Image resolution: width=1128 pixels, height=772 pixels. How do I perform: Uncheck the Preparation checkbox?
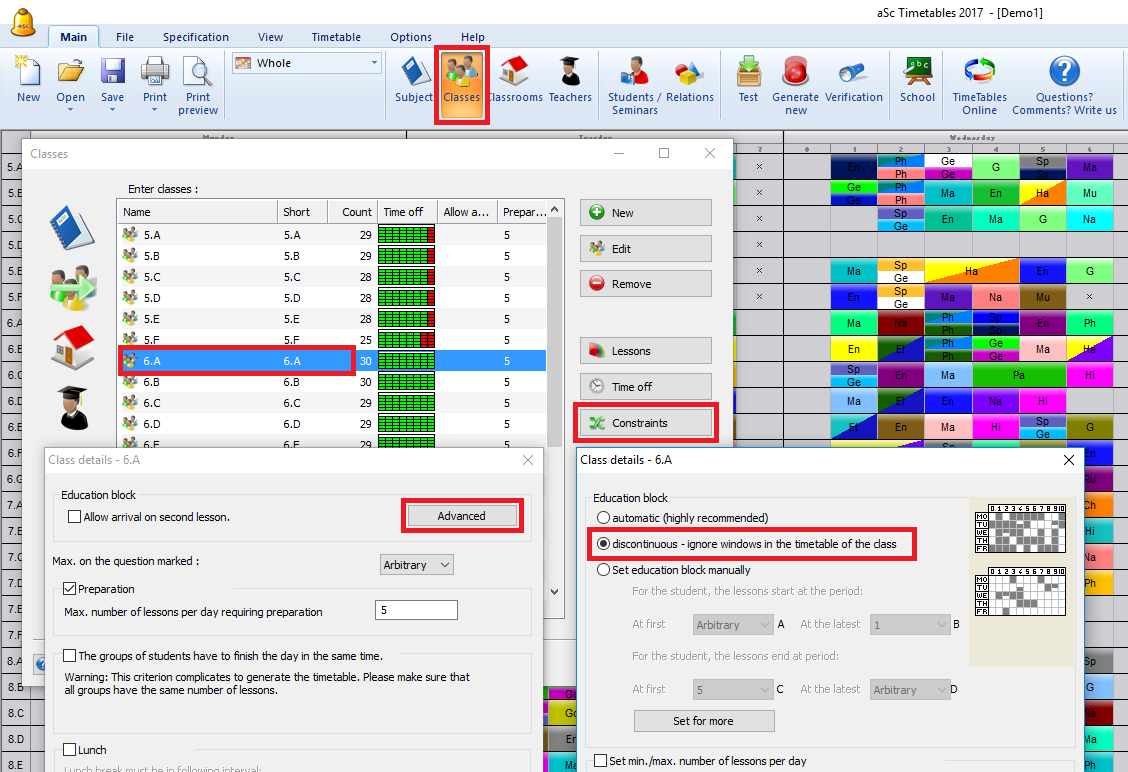(x=70, y=589)
